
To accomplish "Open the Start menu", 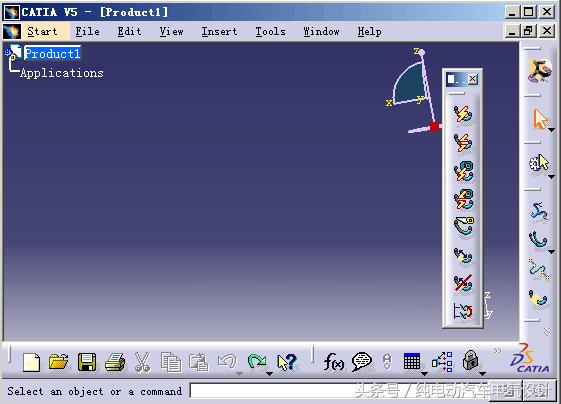I will [x=42, y=31].
